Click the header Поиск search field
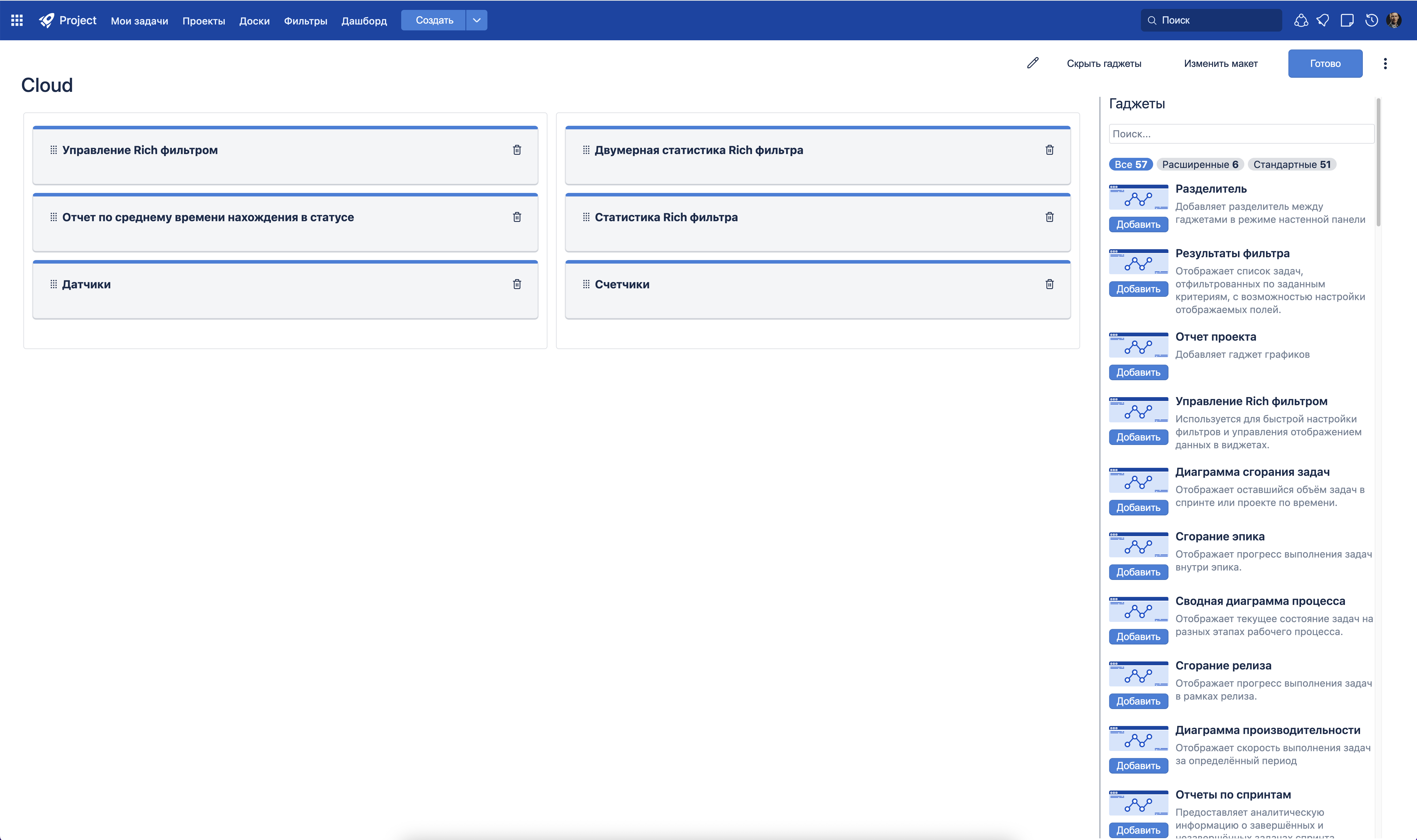 click(1212, 20)
